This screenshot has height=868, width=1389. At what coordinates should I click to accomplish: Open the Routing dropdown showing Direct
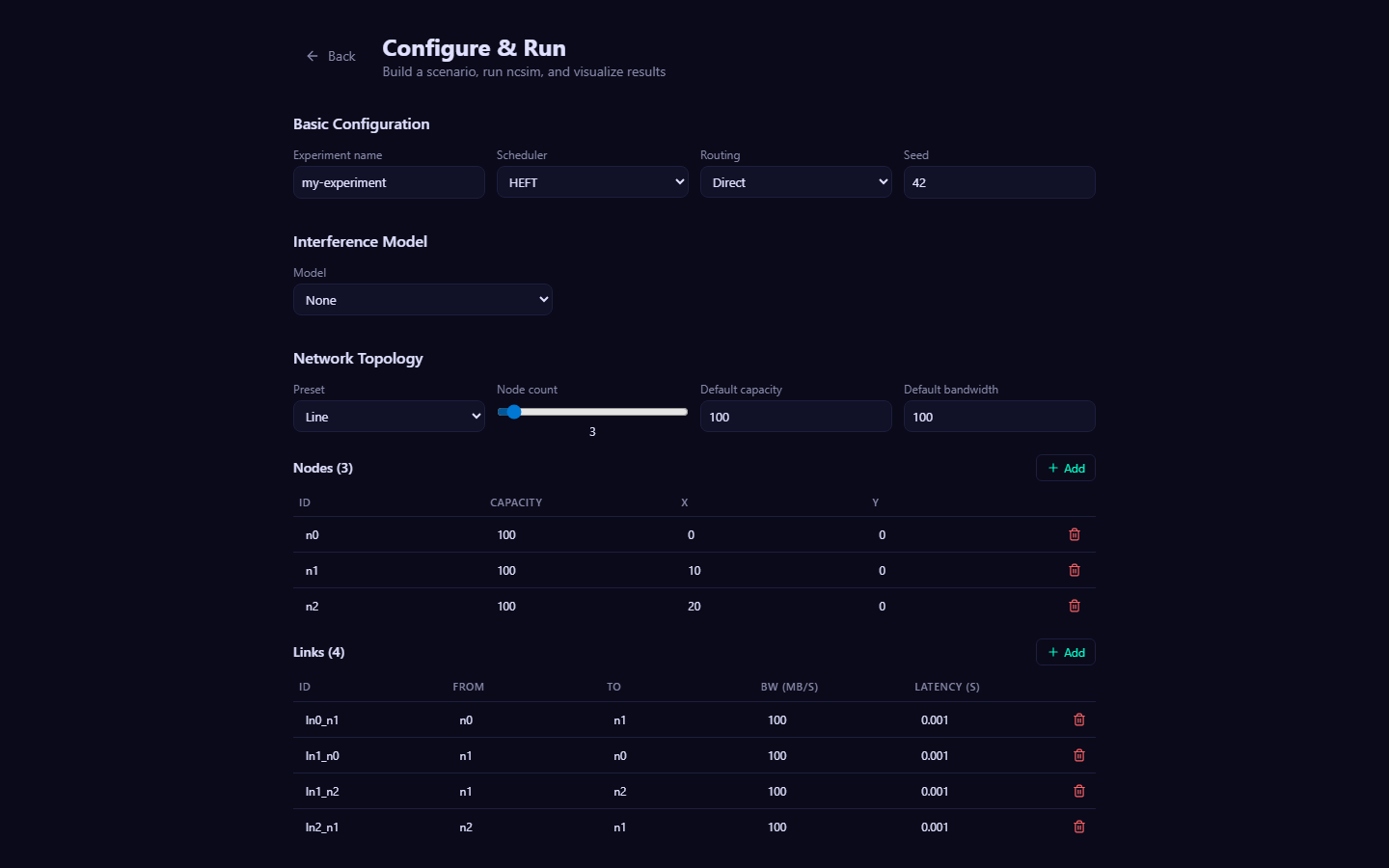coord(796,182)
